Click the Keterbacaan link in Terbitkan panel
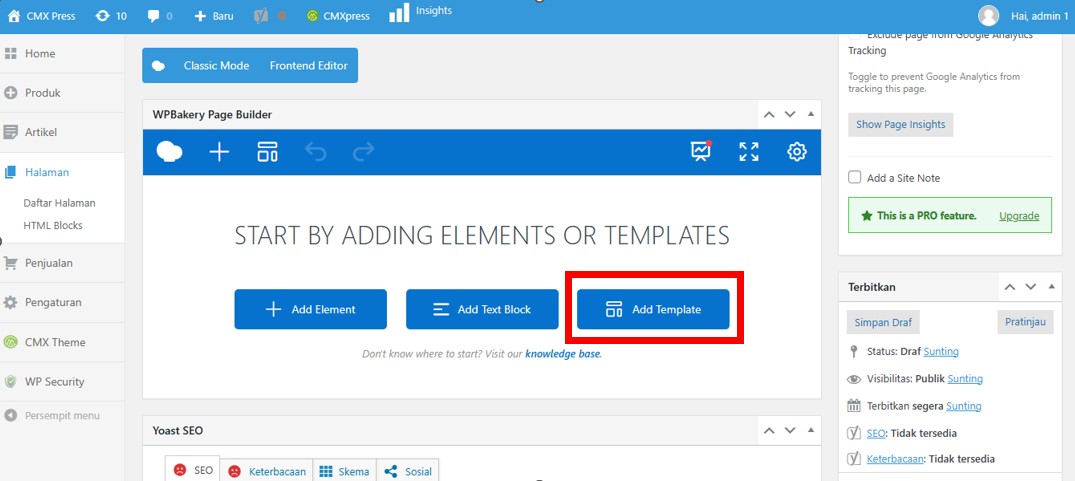 click(x=895, y=459)
